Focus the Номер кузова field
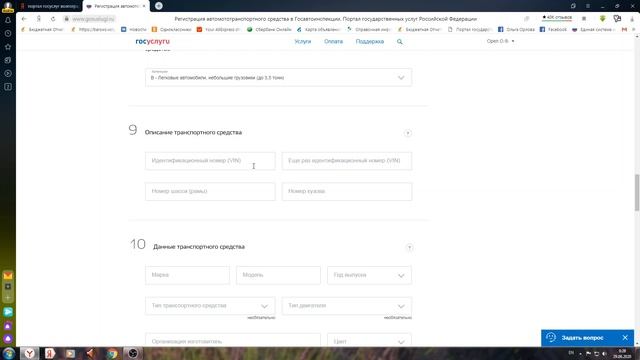This screenshot has height=360, width=640. coord(347,191)
